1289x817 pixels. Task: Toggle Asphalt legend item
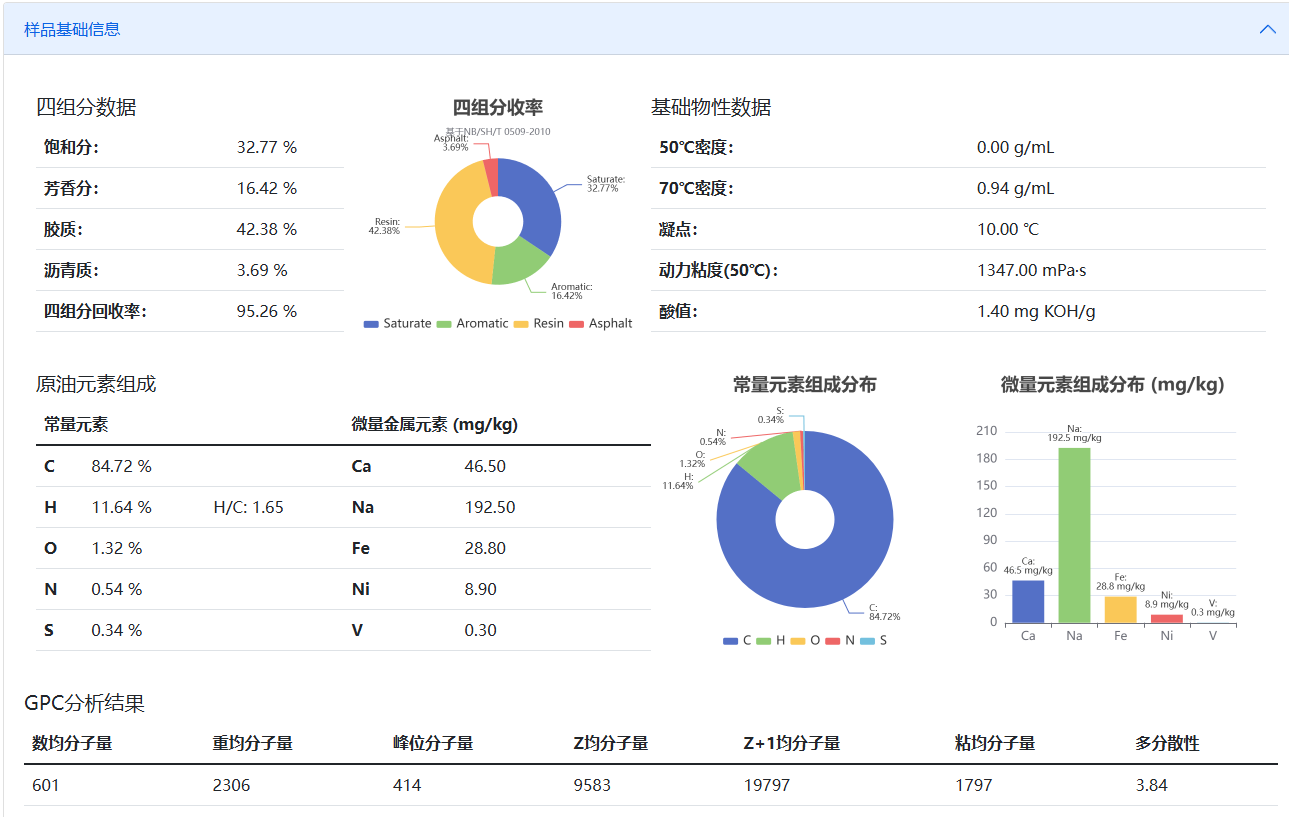pos(600,324)
